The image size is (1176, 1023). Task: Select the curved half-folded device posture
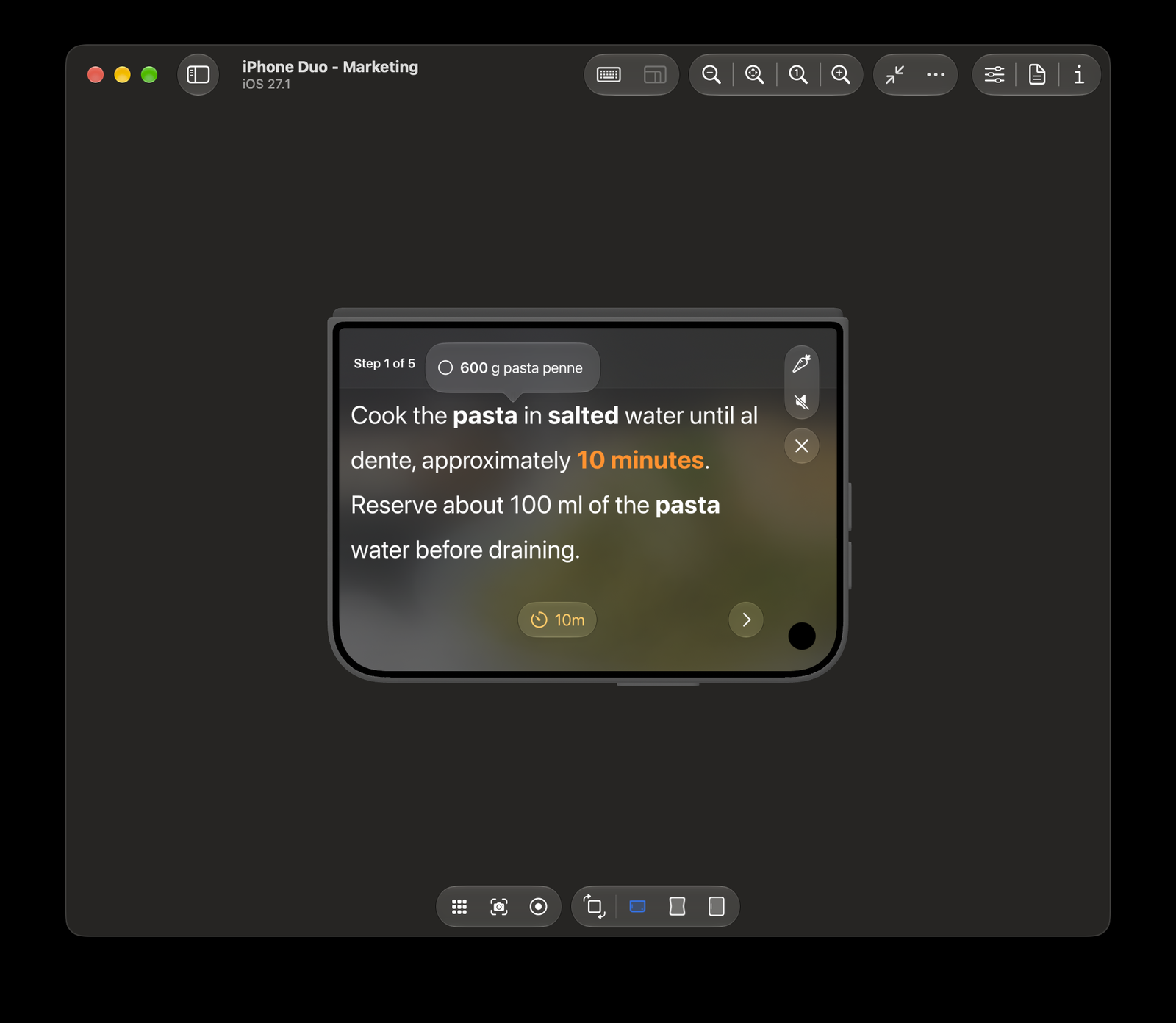point(677,907)
